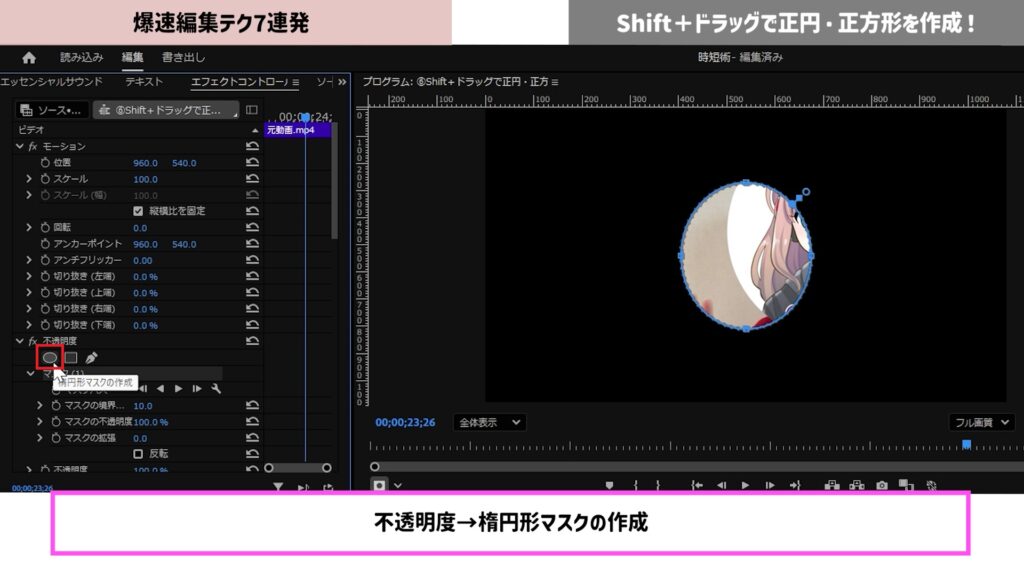
Task: Open the mask tracking wrench settings
Action: [x=216, y=389]
